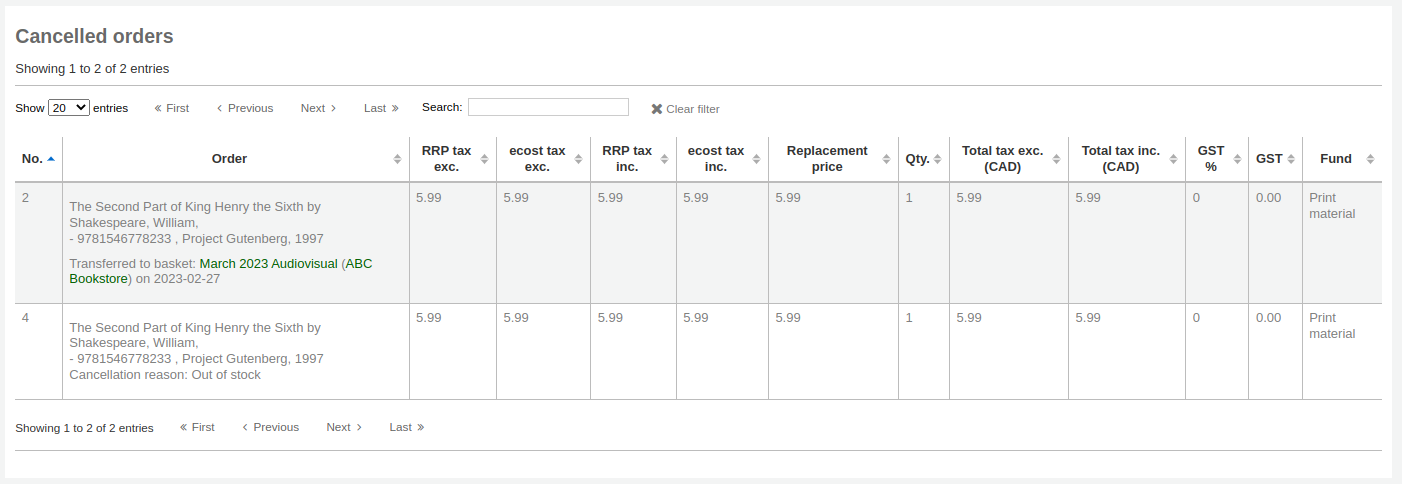Jump to First page in top pagination
1402x484 pixels.
pyautogui.click(x=171, y=108)
